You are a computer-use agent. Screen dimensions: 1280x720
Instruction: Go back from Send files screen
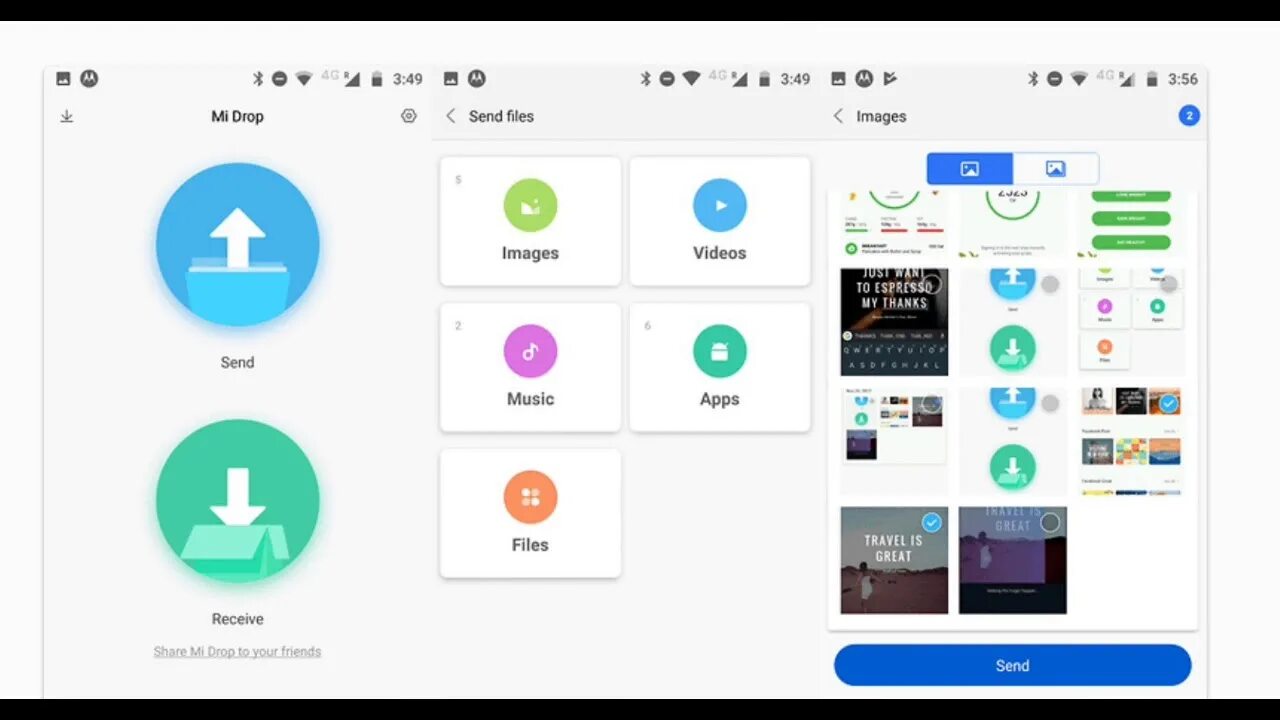451,116
